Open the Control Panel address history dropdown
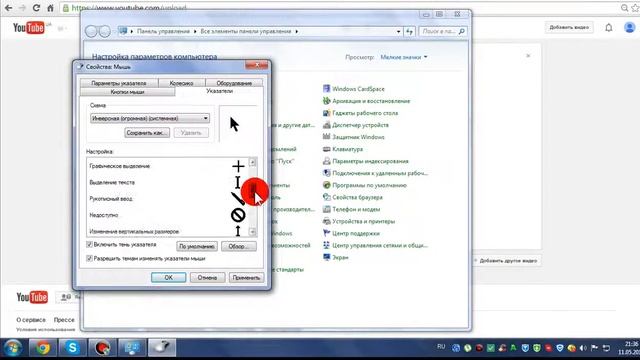Viewport: 640px width, 360px height. (x=398, y=31)
